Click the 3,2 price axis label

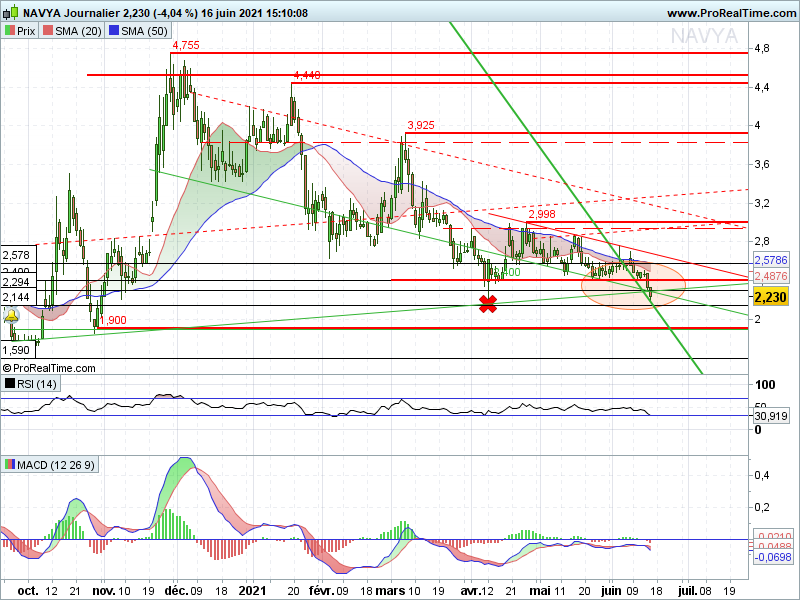762,203
